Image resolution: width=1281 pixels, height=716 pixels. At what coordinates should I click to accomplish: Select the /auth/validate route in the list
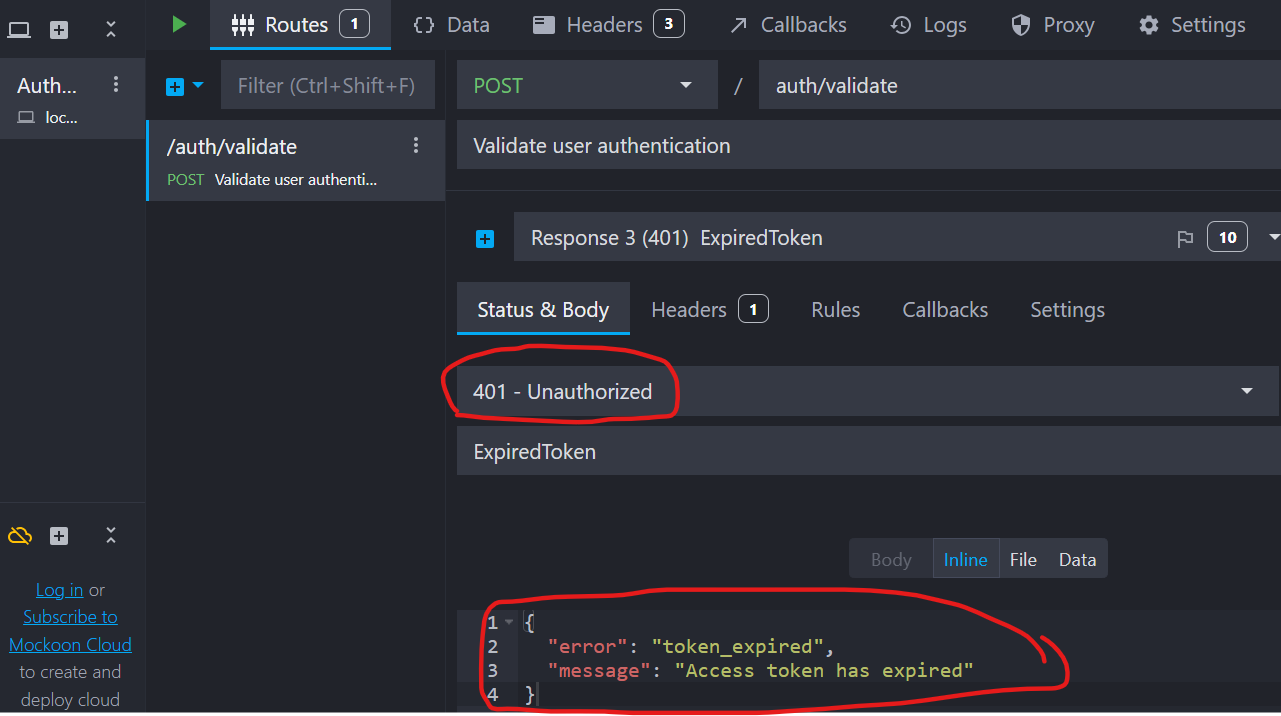coord(296,161)
